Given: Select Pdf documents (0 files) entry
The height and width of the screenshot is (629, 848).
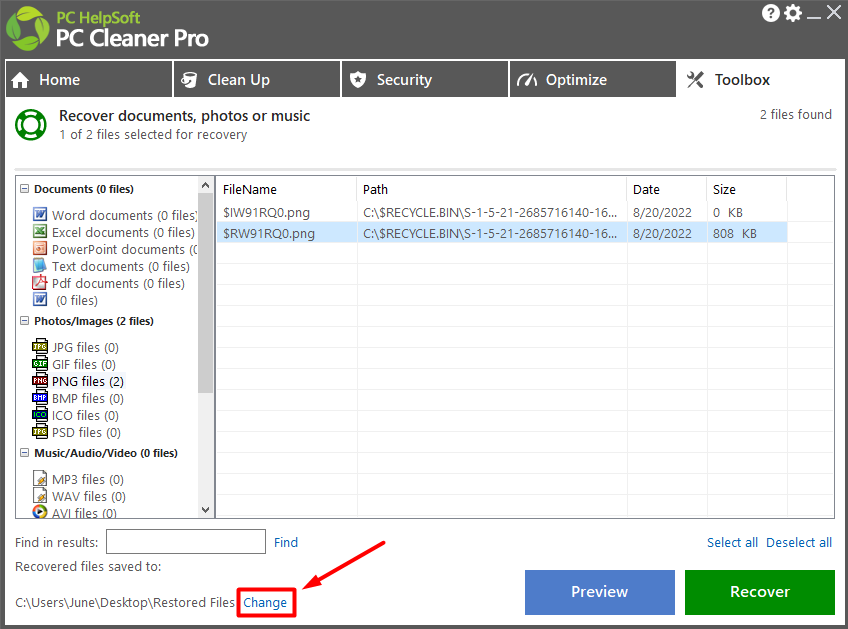Looking at the screenshot, I should point(118,283).
